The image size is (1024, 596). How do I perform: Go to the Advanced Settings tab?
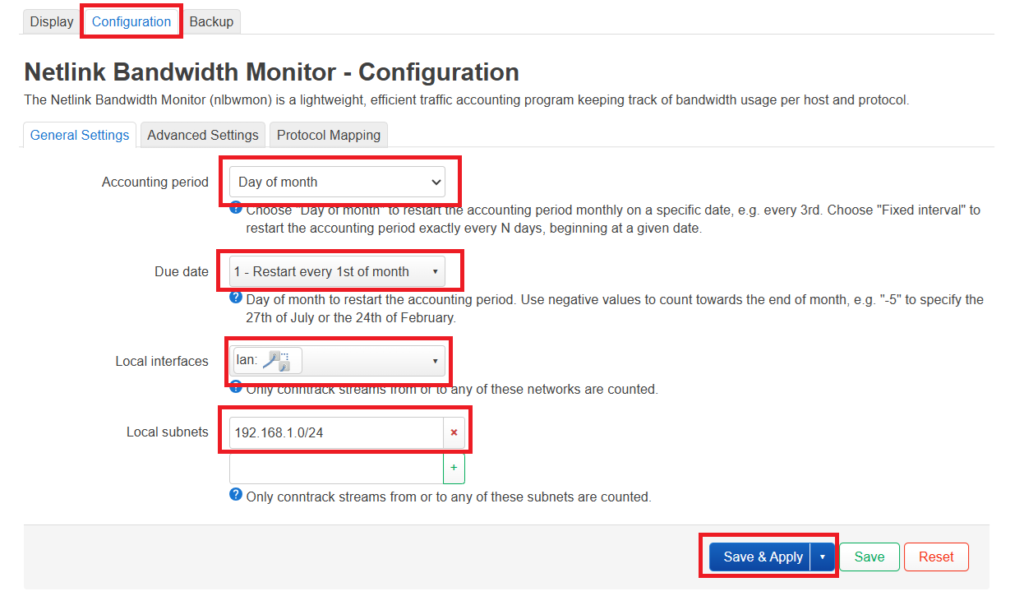203,135
